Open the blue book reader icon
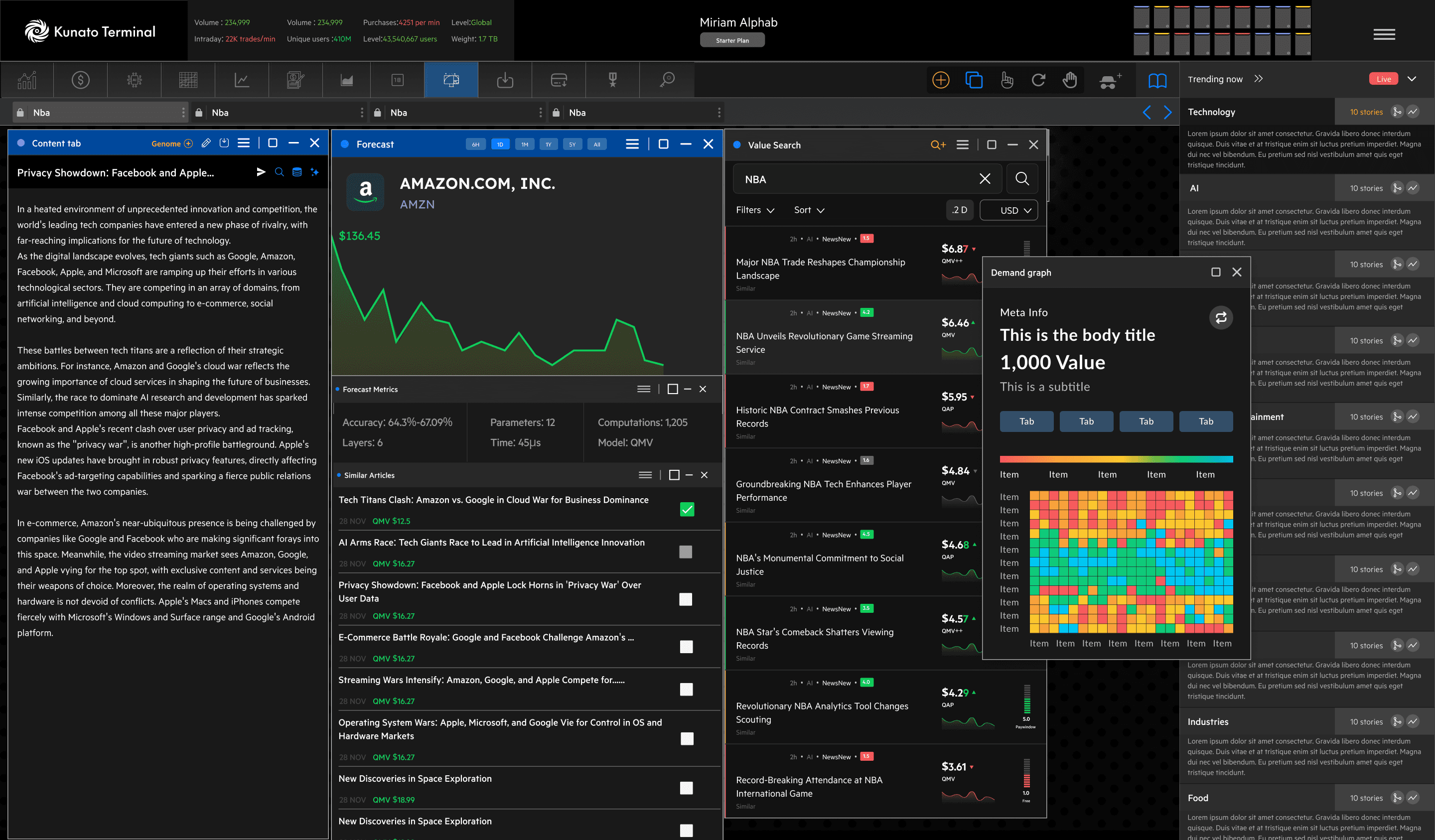1435x840 pixels. pyautogui.click(x=1157, y=80)
